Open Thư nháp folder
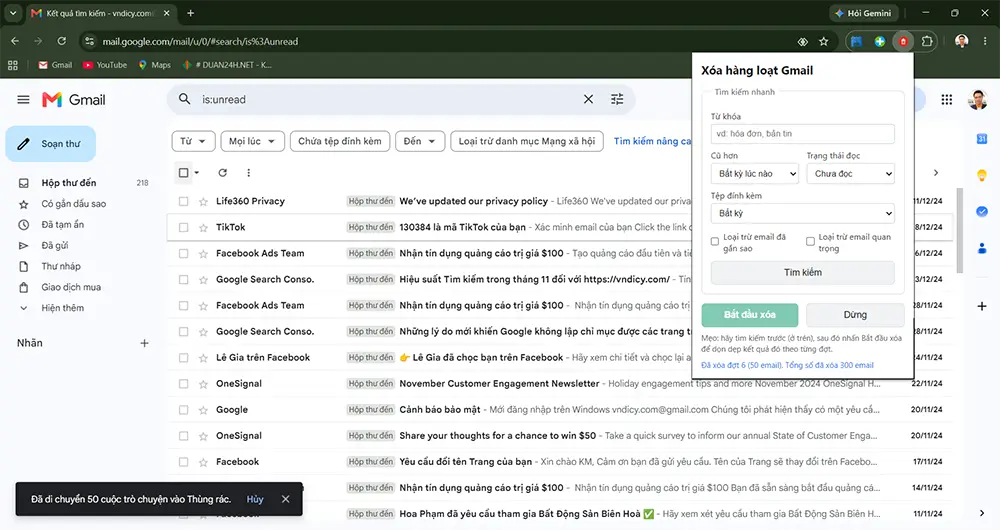The height and width of the screenshot is (530, 1000). pos(61,267)
